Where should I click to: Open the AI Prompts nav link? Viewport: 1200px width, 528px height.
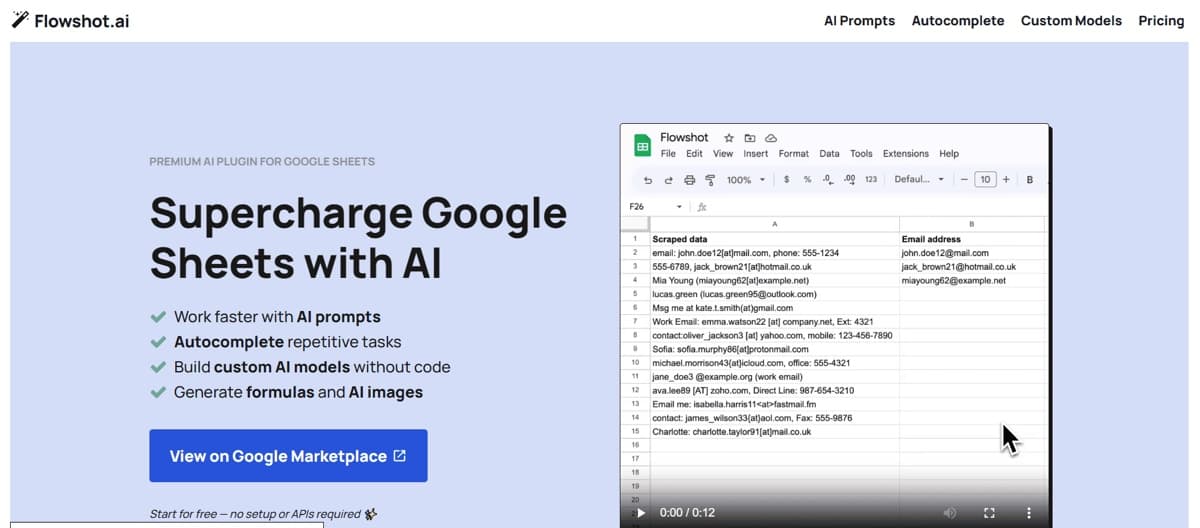[x=859, y=20]
